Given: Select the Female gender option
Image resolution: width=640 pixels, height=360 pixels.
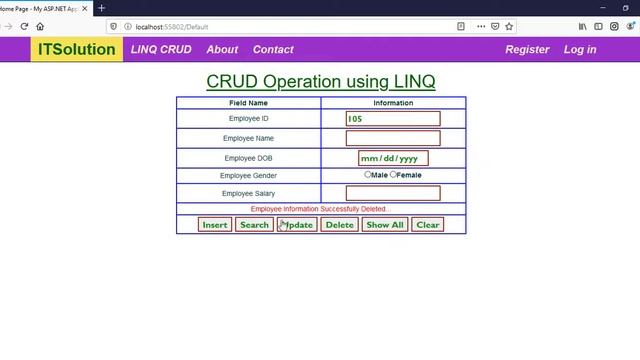Looking at the screenshot, I should [393, 174].
